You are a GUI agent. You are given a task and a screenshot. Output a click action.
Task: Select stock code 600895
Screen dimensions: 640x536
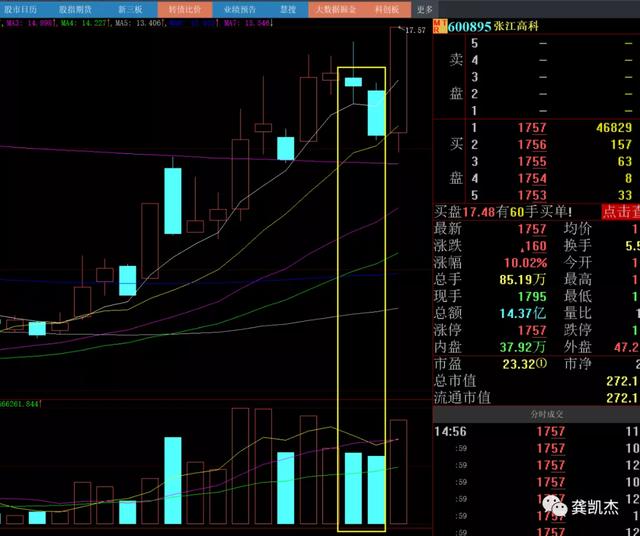[x=469, y=27]
